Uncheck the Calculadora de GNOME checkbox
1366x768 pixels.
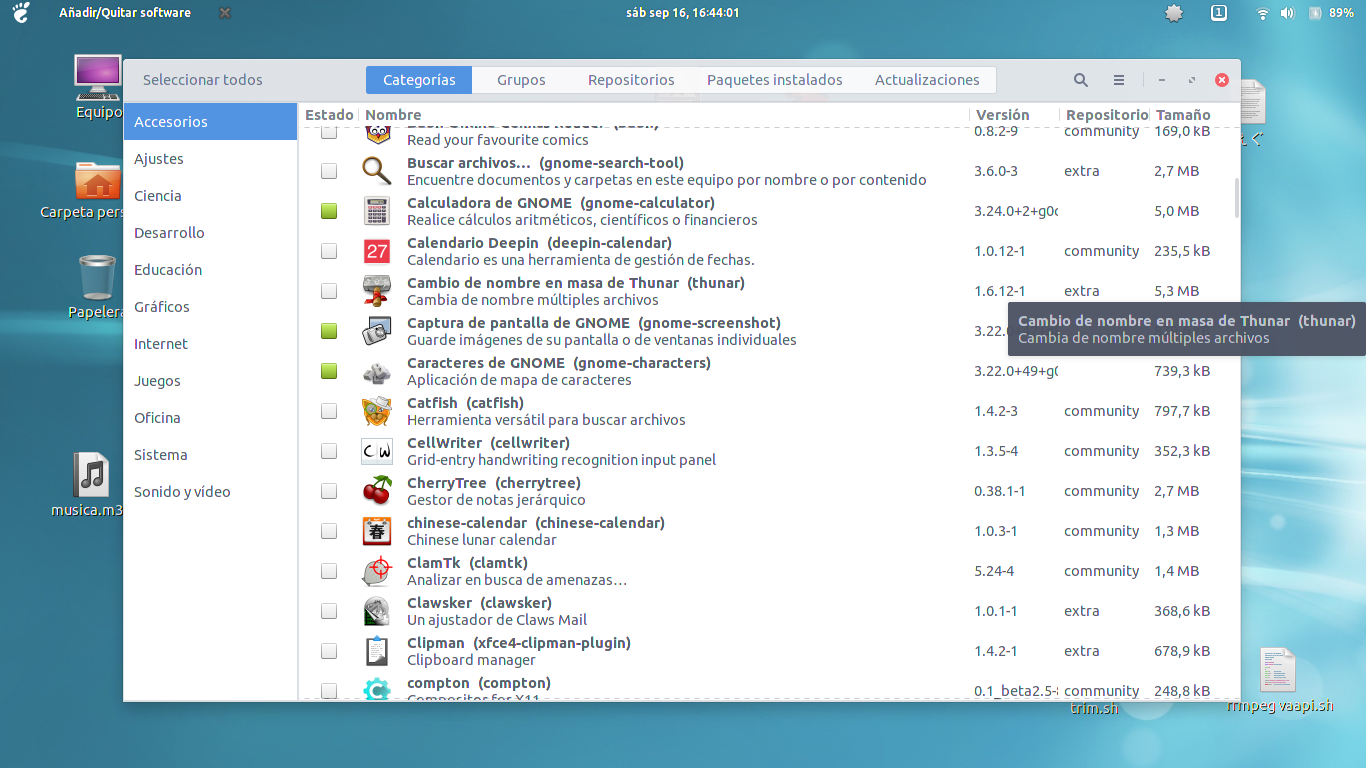pyautogui.click(x=329, y=211)
